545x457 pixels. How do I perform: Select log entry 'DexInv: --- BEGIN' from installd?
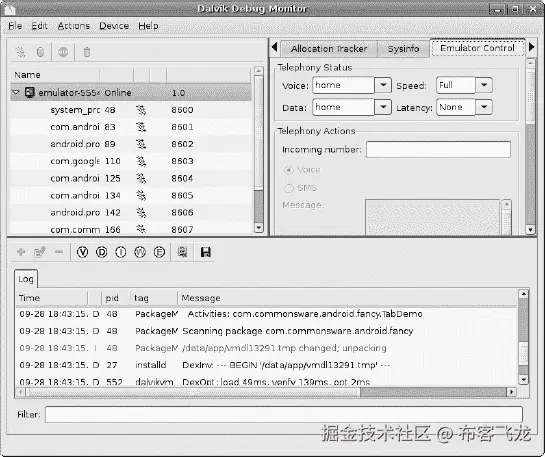(x=267, y=365)
